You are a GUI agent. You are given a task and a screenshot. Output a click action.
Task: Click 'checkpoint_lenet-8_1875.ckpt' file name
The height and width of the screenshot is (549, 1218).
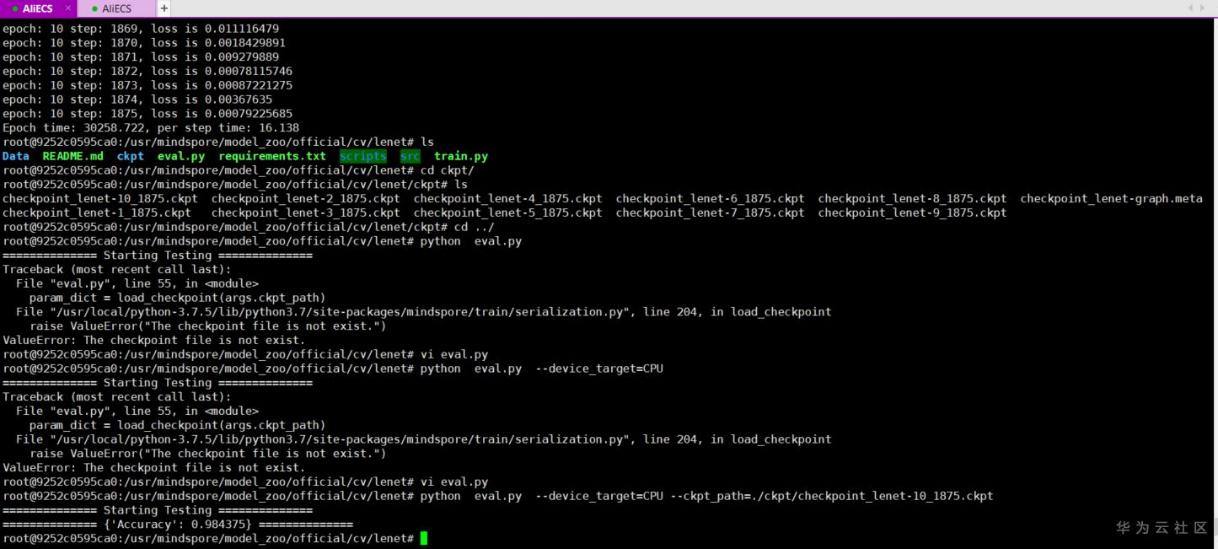[x=912, y=198]
